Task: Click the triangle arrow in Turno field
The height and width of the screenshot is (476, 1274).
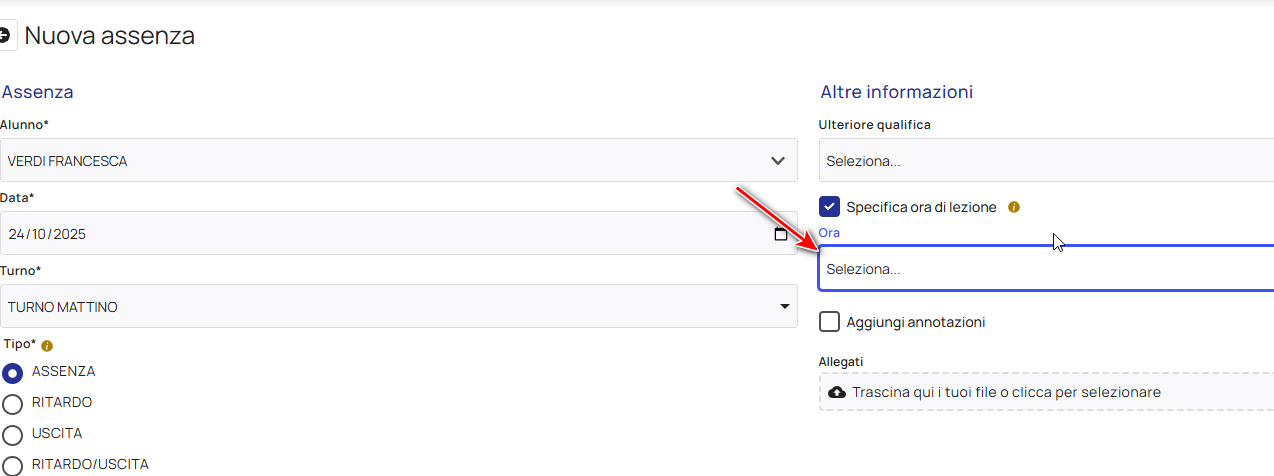Action: 784,307
